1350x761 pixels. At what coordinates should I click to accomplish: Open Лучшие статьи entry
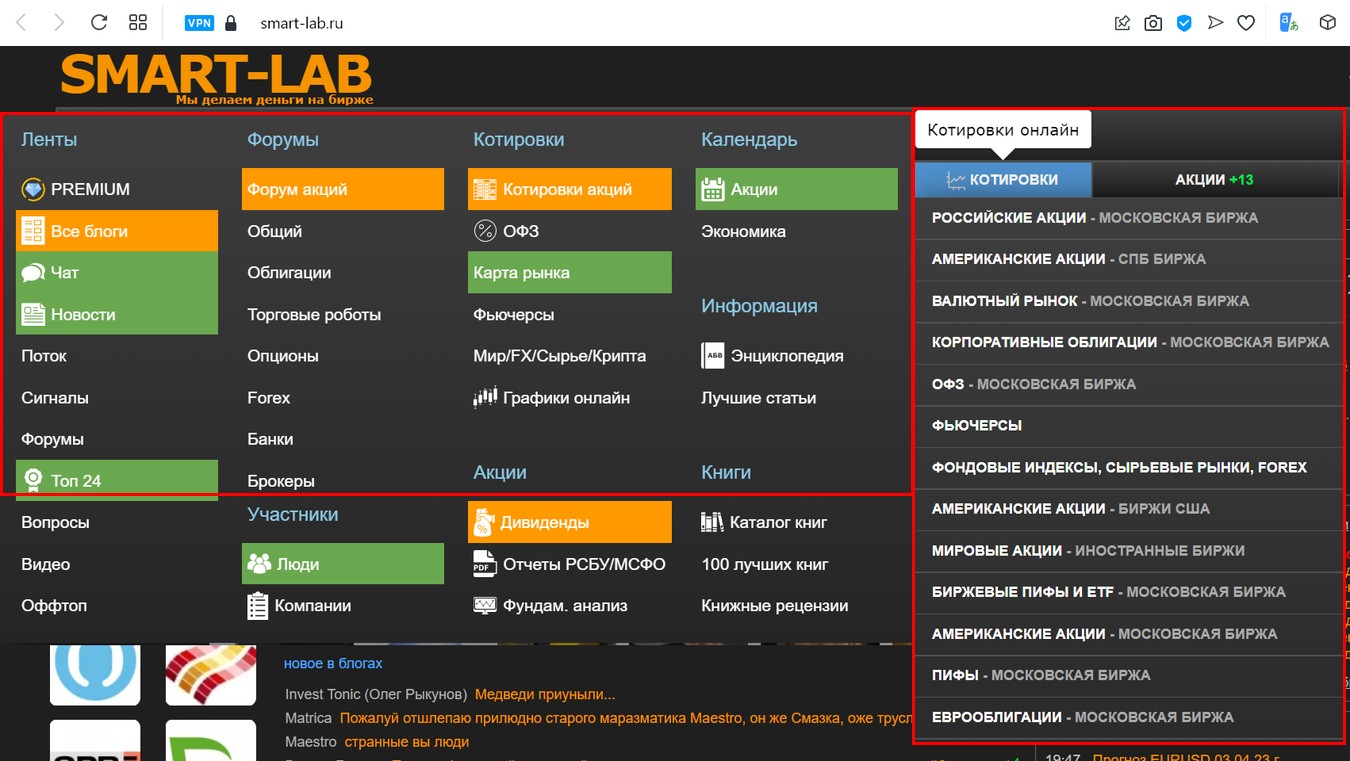point(758,397)
